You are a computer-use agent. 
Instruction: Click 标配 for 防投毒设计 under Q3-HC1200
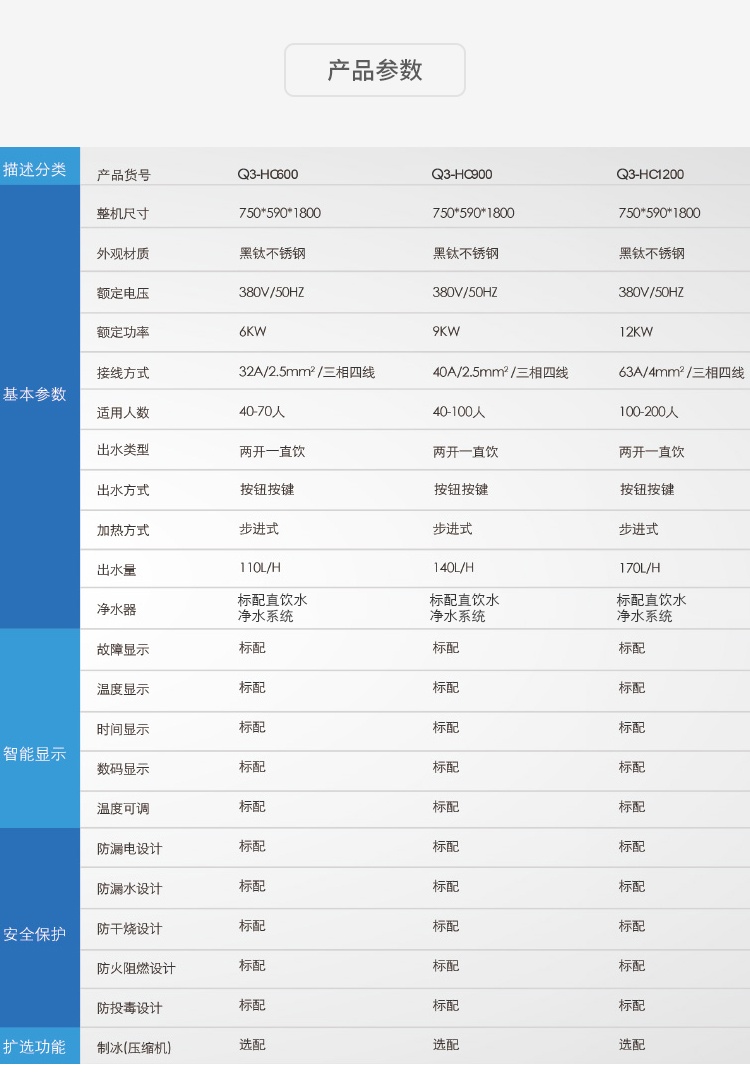point(632,1006)
